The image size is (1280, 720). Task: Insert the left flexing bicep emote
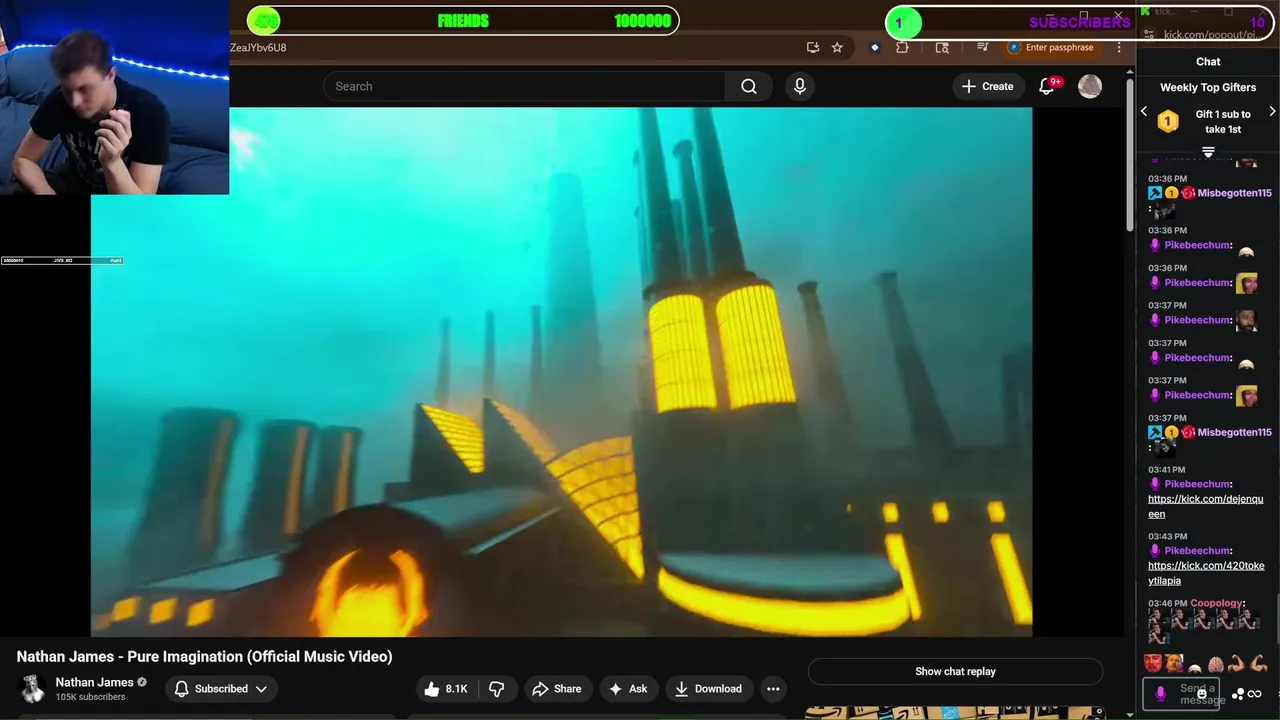pyautogui.click(x=1237, y=664)
